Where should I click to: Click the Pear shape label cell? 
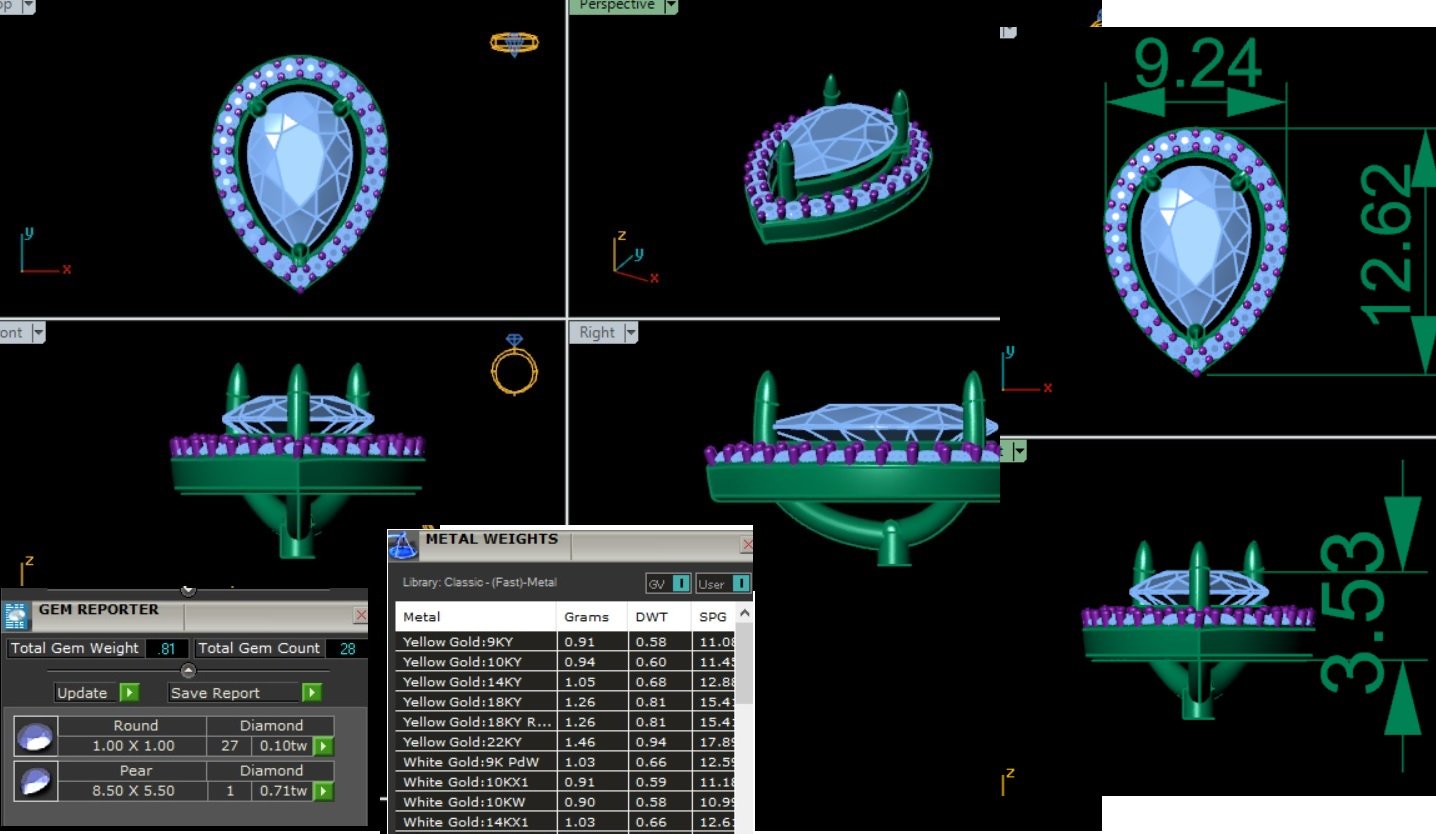pos(135,771)
